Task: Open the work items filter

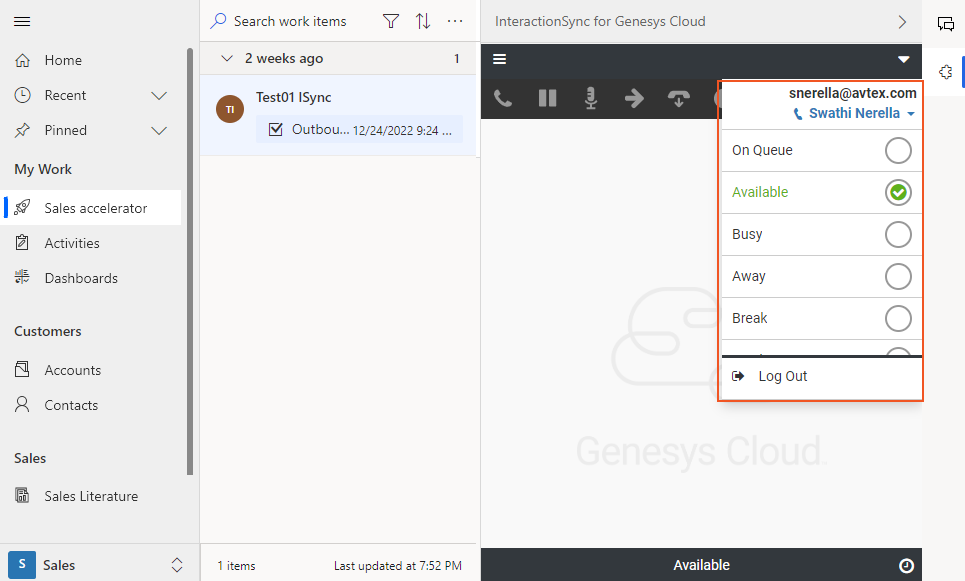Action: (391, 22)
